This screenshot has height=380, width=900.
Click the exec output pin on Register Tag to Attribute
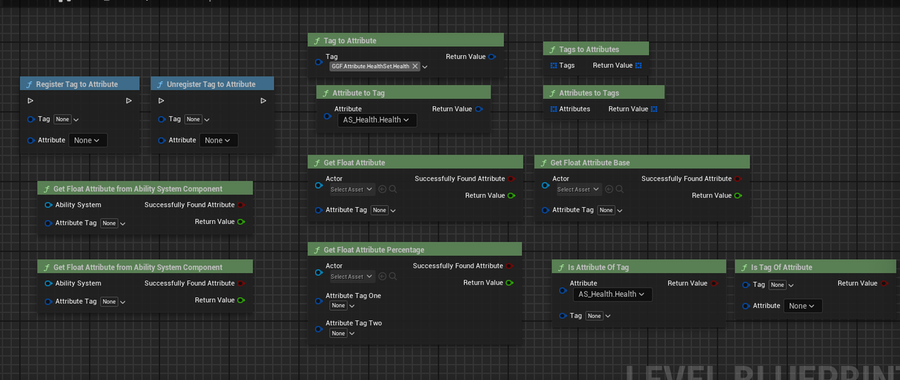129,101
